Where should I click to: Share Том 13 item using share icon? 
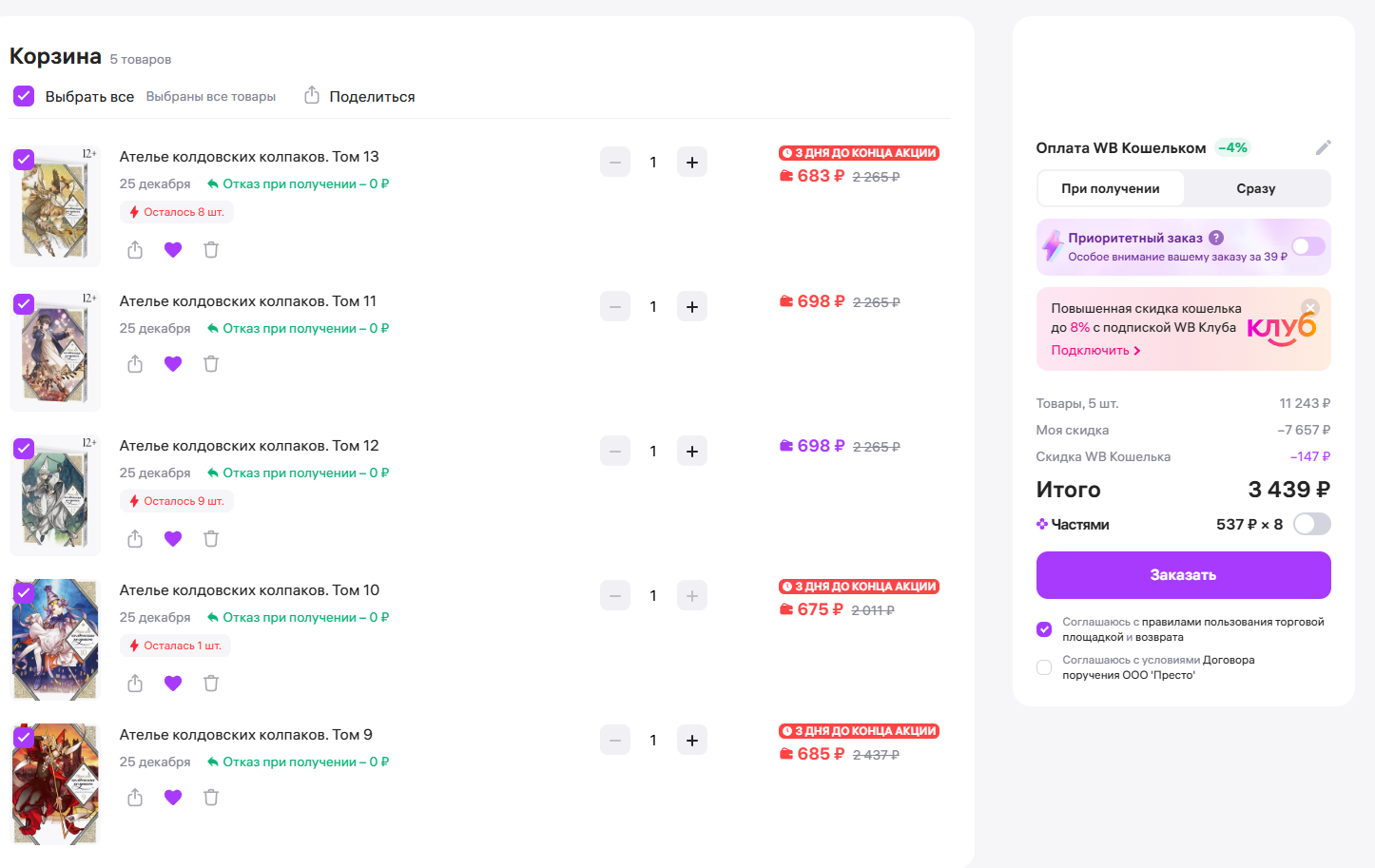coord(135,250)
